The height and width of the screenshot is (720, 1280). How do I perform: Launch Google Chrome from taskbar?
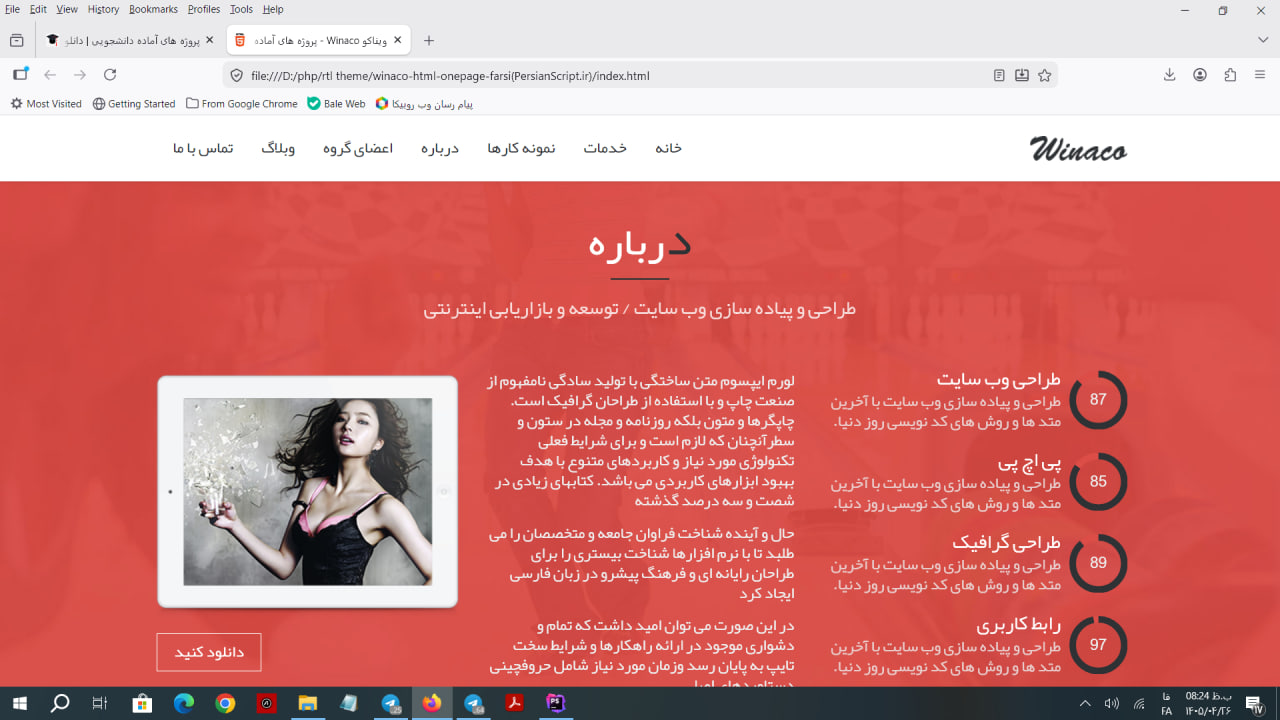pyautogui.click(x=225, y=703)
